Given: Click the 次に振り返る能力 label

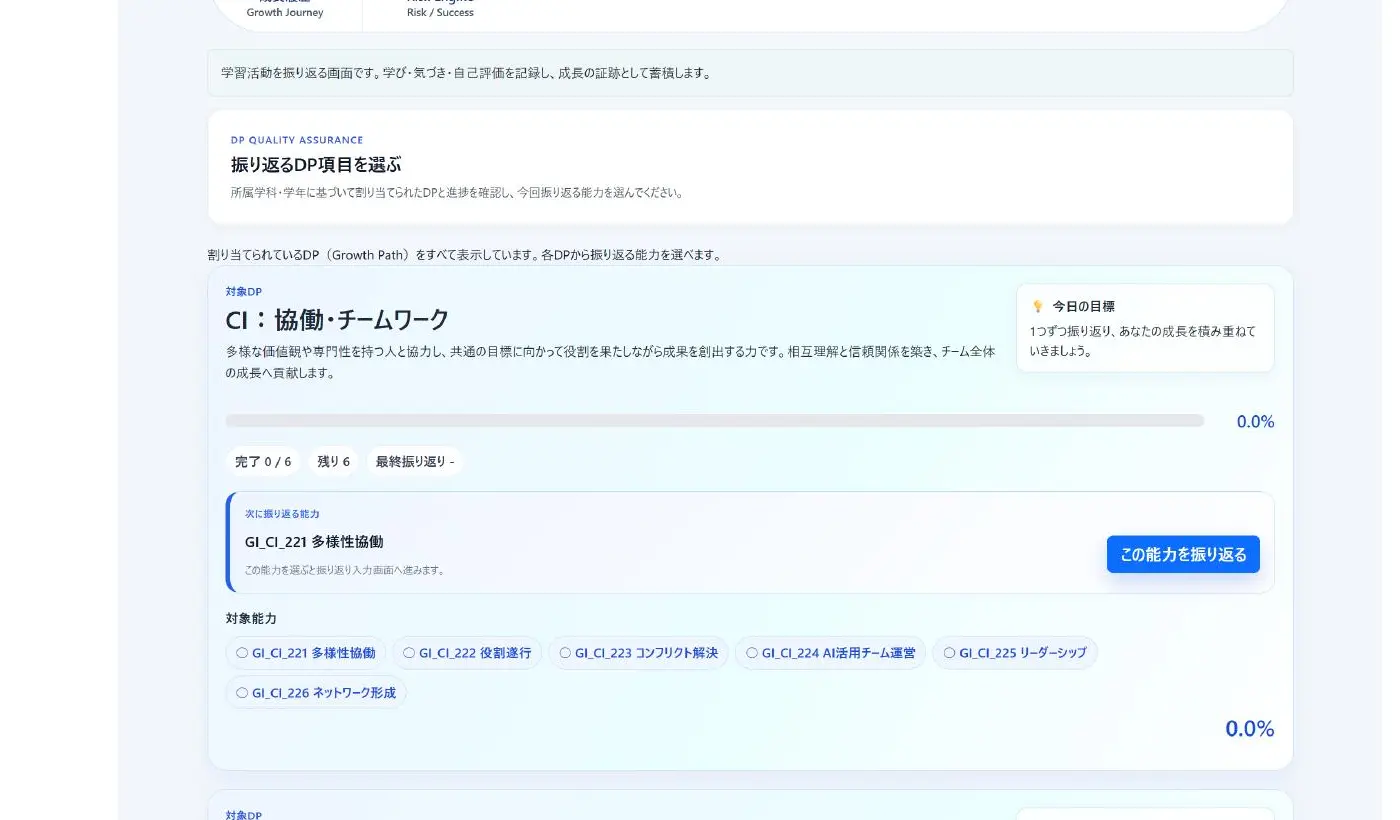Looking at the screenshot, I should coord(282,514).
